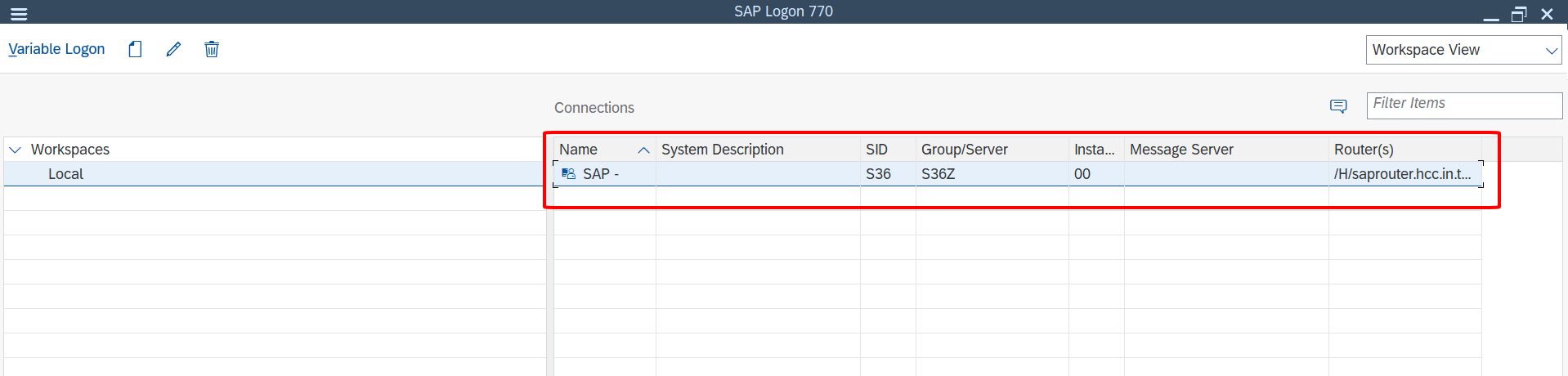Click the message icon beside Filter Items
Viewport: 1568px width, 376px height.
[x=1338, y=106]
